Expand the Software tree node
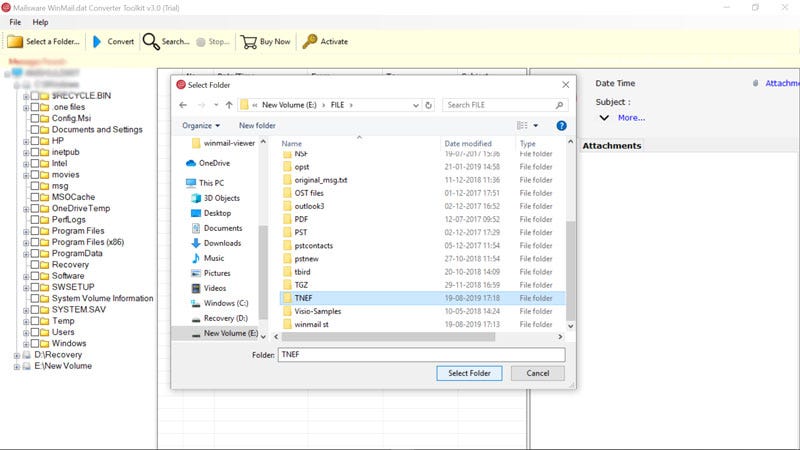 tap(26, 277)
